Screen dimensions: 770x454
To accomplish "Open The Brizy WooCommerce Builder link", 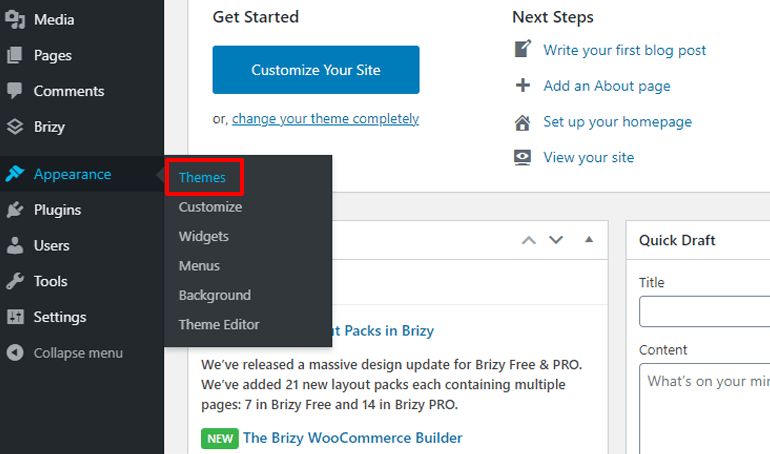I will [352, 438].
